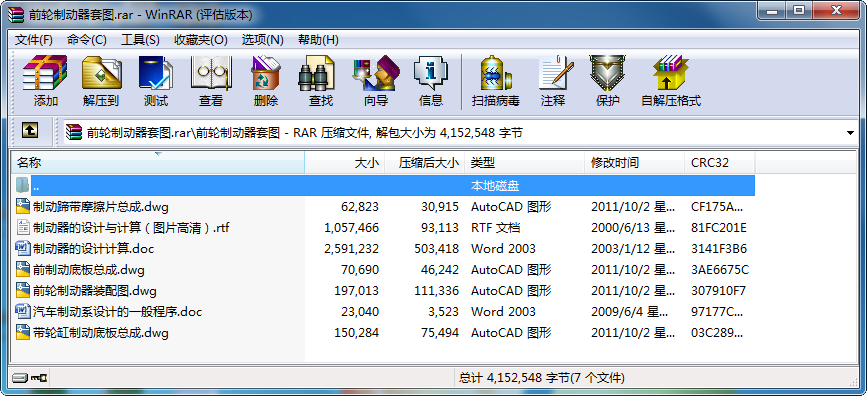Click the 测试 (Test) toolbar icon

[x=156, y=73]
